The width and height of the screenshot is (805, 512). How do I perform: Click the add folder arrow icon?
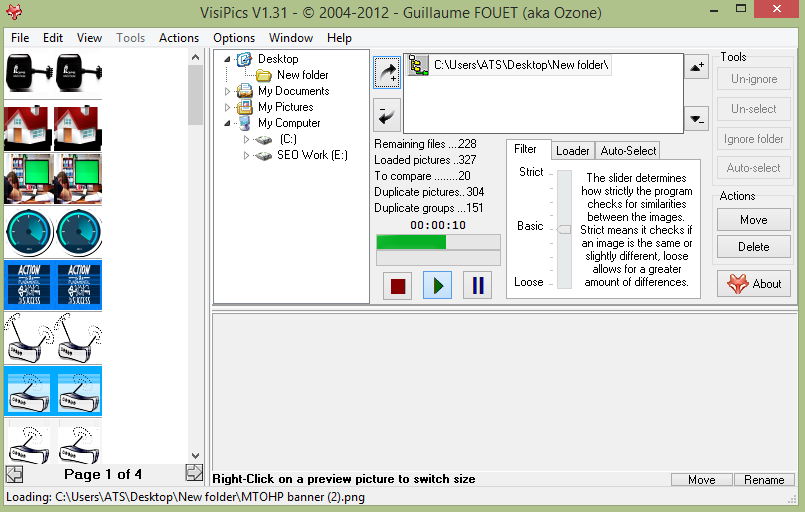click(x=386, y=72)
